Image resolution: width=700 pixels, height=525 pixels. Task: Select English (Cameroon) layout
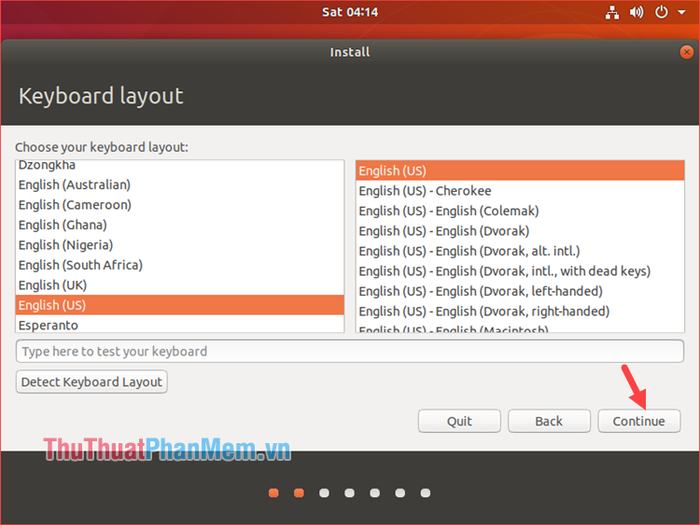180,205
